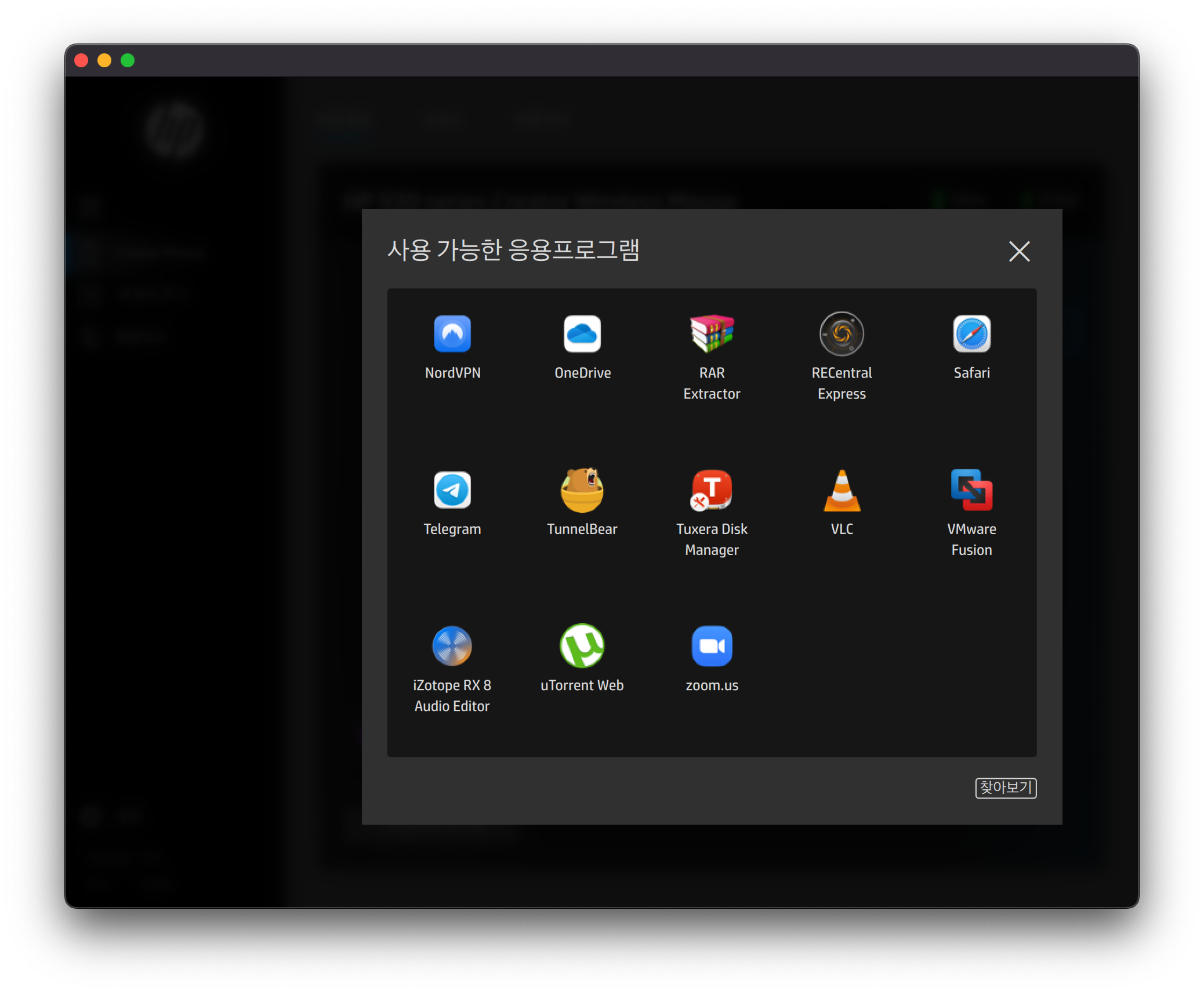Select the VLC traffic cone icon
The image size is (1204, 994).
(x=842, y=490)
